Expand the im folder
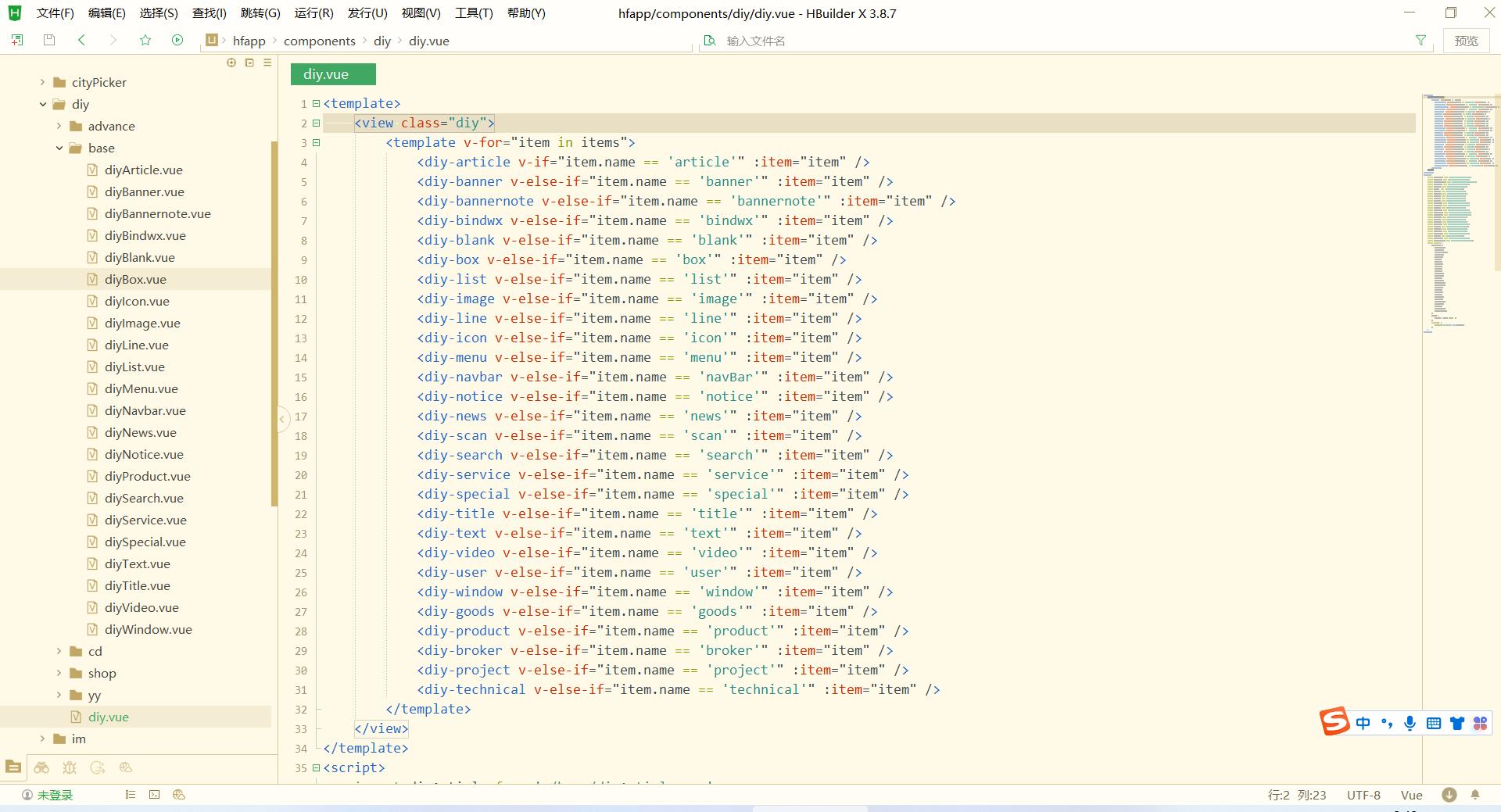1501x812 pixels. 42,739
